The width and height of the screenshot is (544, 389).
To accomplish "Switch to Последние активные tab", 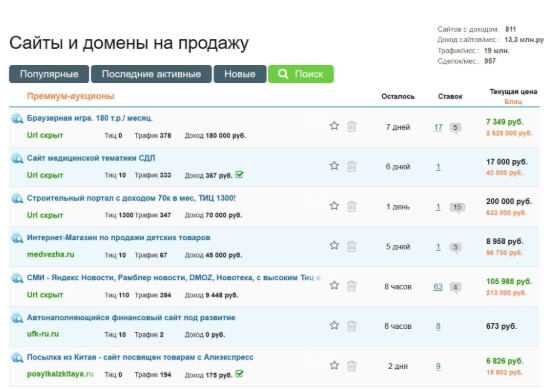I will 151,74.
